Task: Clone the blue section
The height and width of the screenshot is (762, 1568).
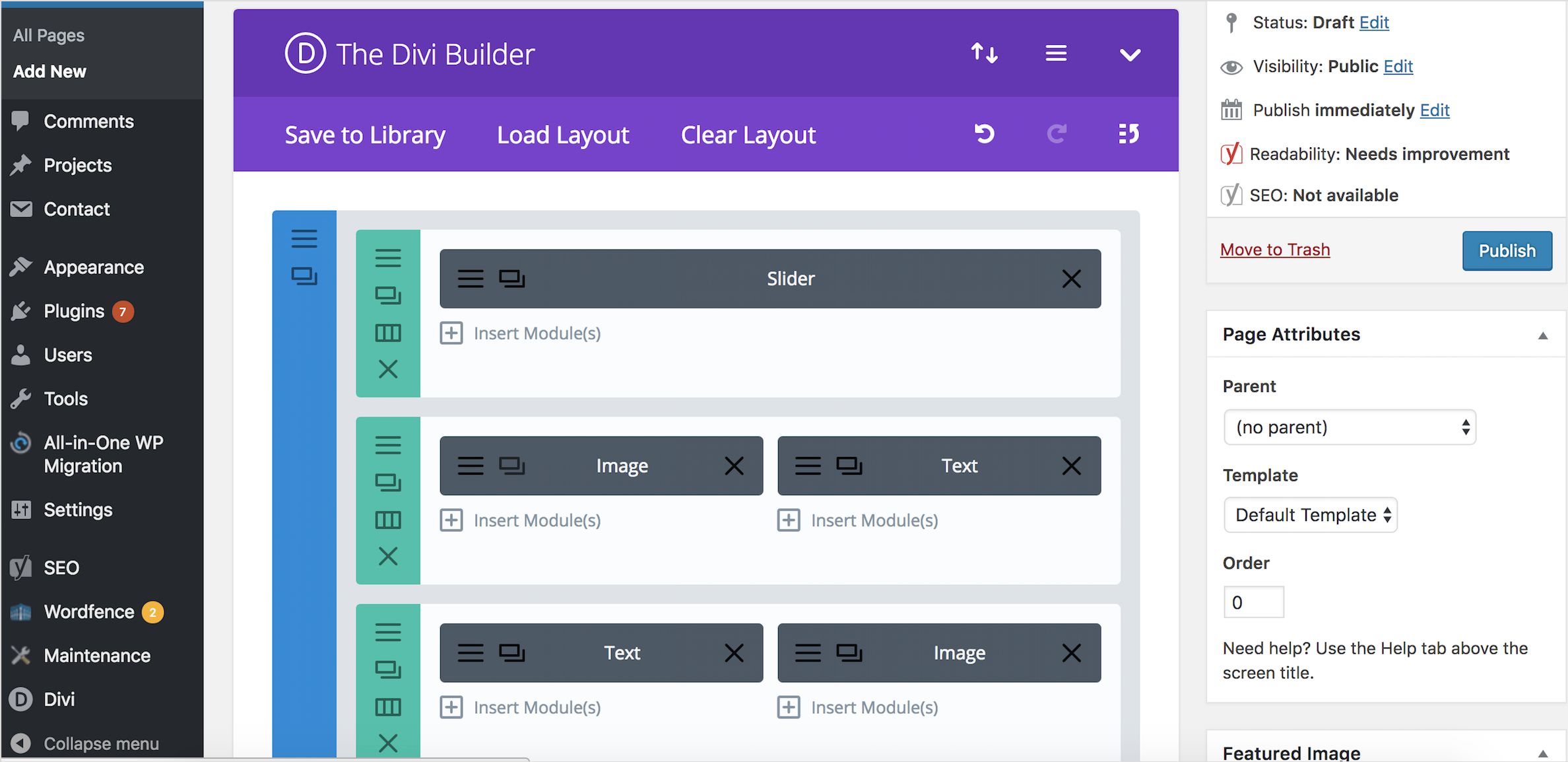Action: tap(304, 276)
